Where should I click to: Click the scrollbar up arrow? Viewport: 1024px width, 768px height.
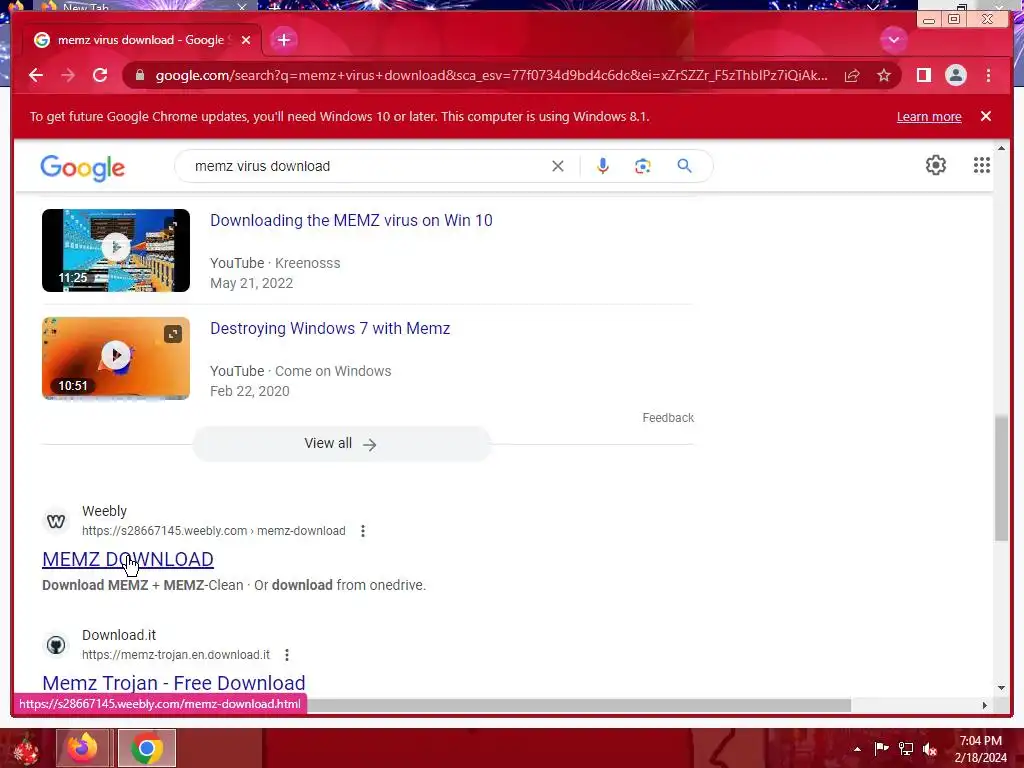click(x=1001, y=149)
